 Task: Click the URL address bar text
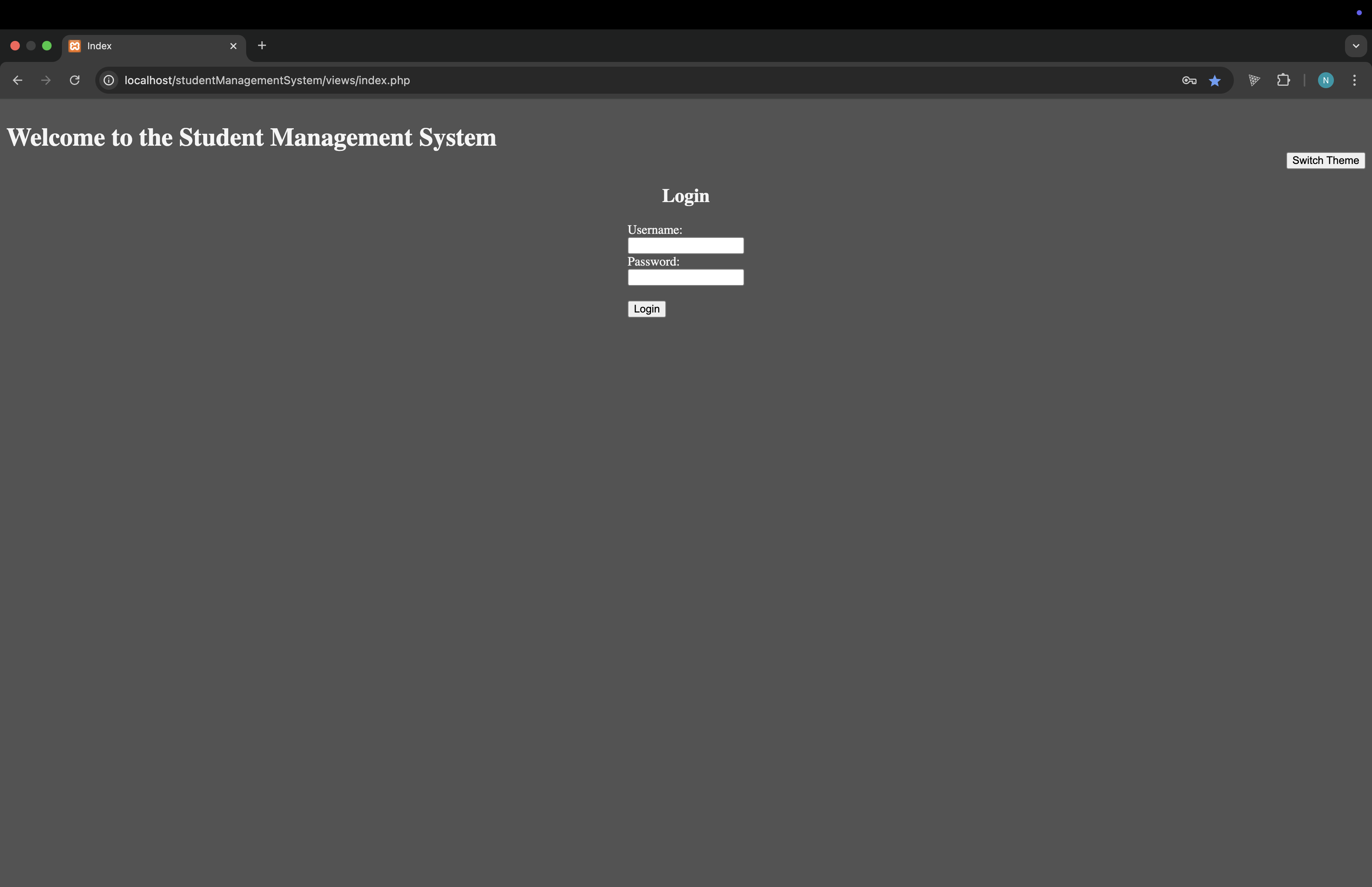(267, 80)
